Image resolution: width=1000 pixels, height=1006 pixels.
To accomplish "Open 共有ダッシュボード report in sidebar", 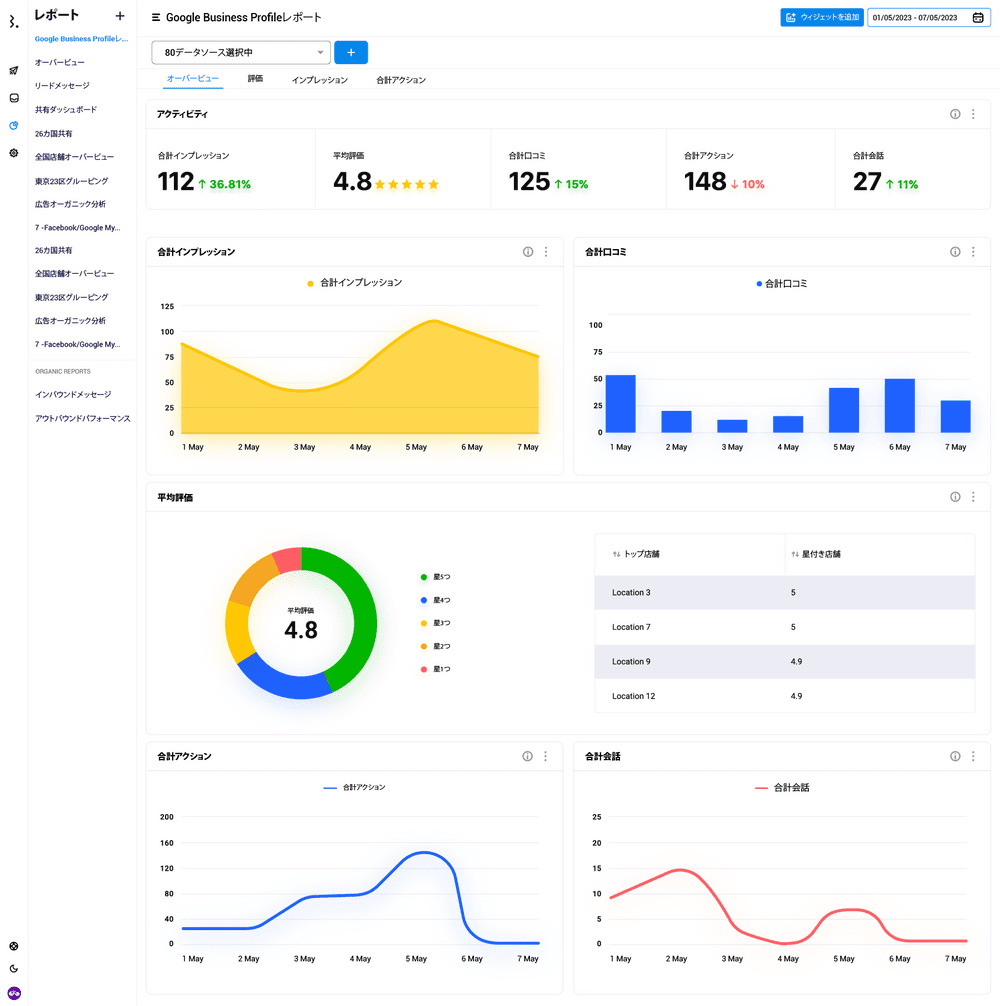I will click(66, 110).
